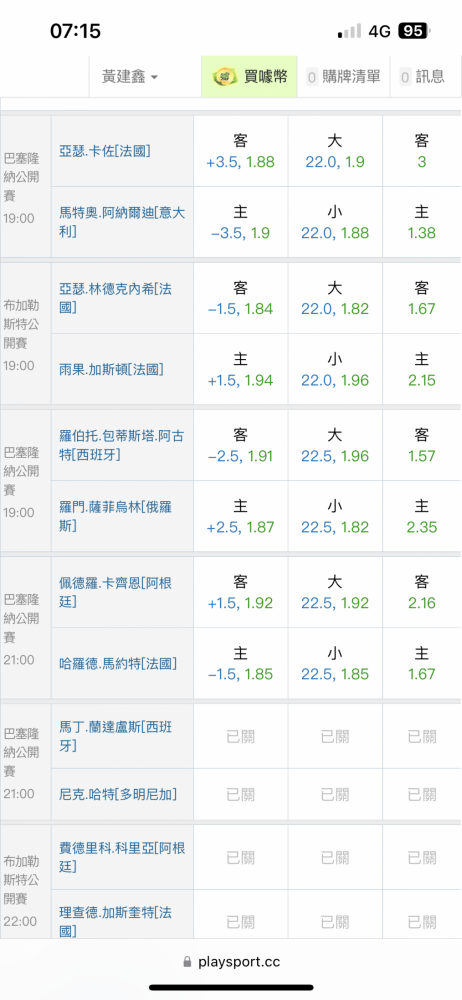This screenshot has width=462, height=1000.
Task: Tap the cellular signal bars icon
Action: (349, 31)
